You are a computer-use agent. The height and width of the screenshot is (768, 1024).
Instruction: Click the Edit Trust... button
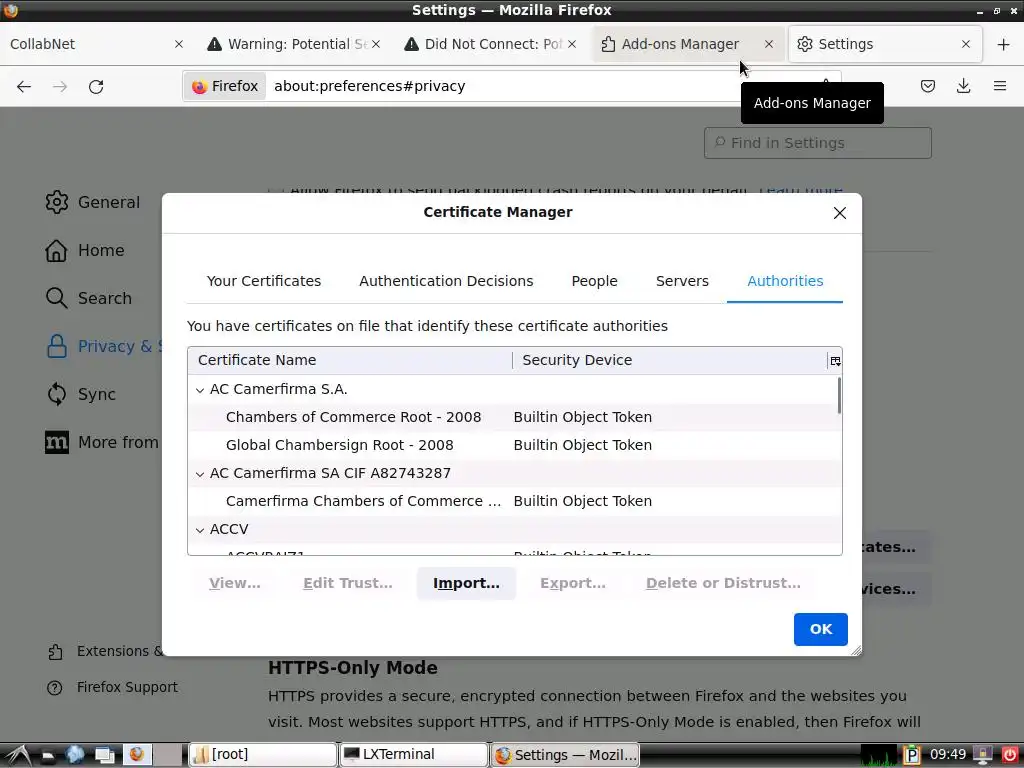(x=347, y=583)
